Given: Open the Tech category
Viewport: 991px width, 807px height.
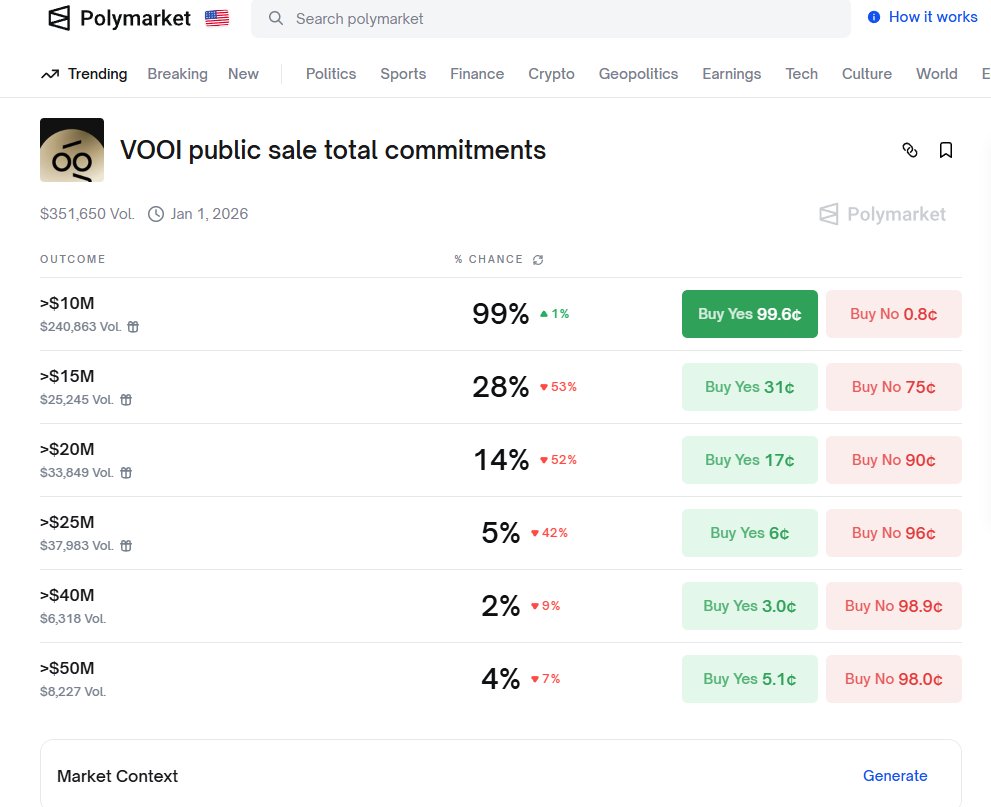Looking at the screenshot, I should (801, 74).
